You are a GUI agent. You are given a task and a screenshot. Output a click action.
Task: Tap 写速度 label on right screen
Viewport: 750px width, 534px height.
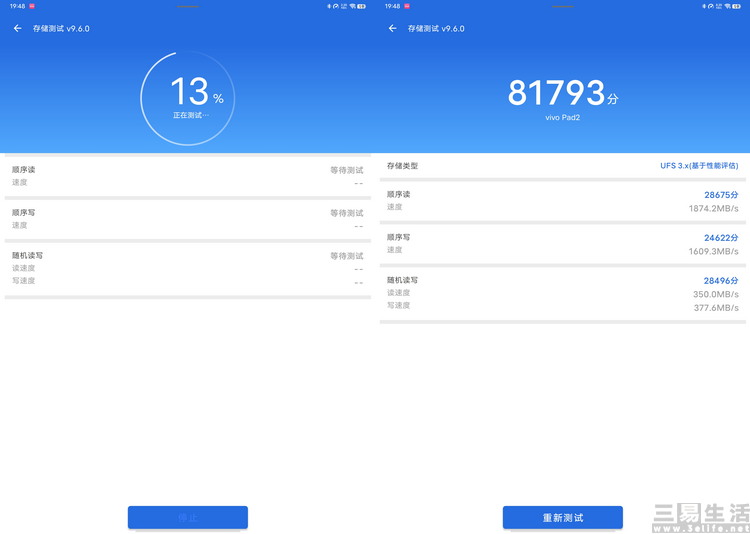tap(398, 305)
